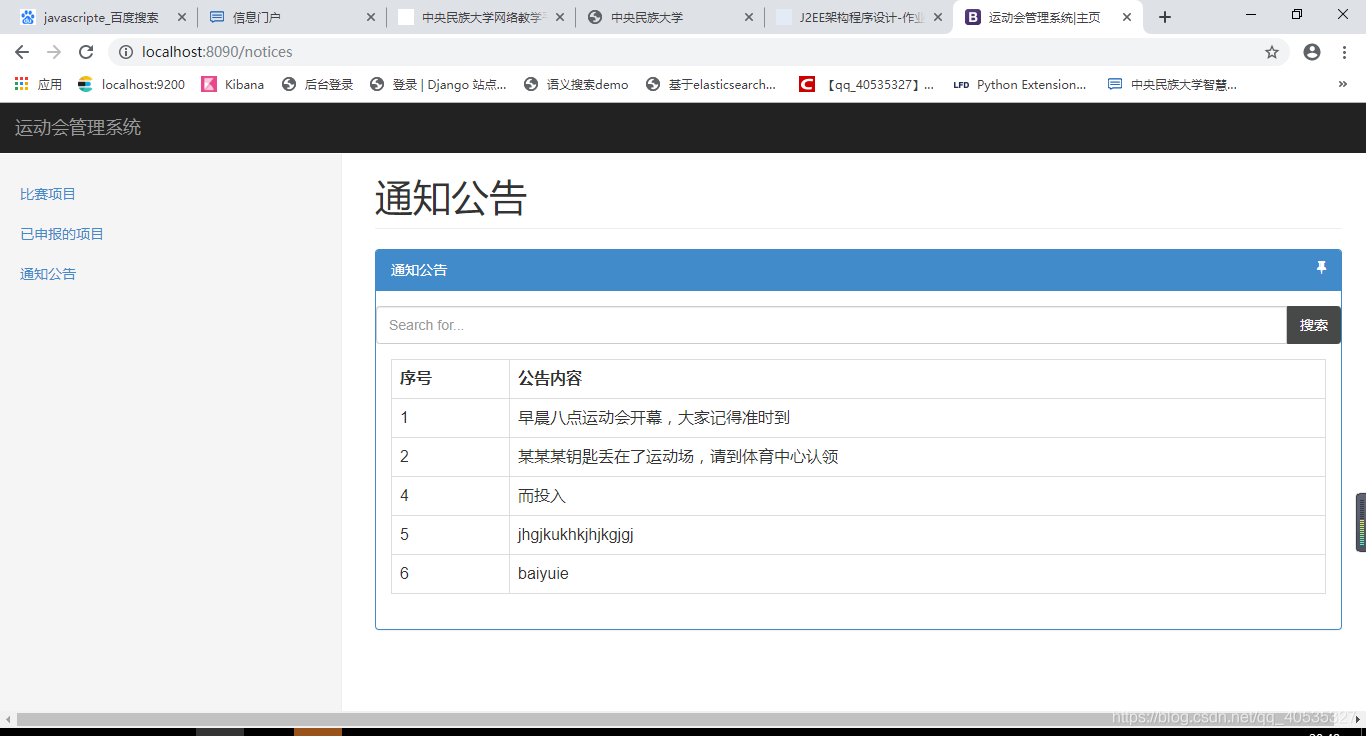Click the pin icon in panel header

click(1321, 268)
